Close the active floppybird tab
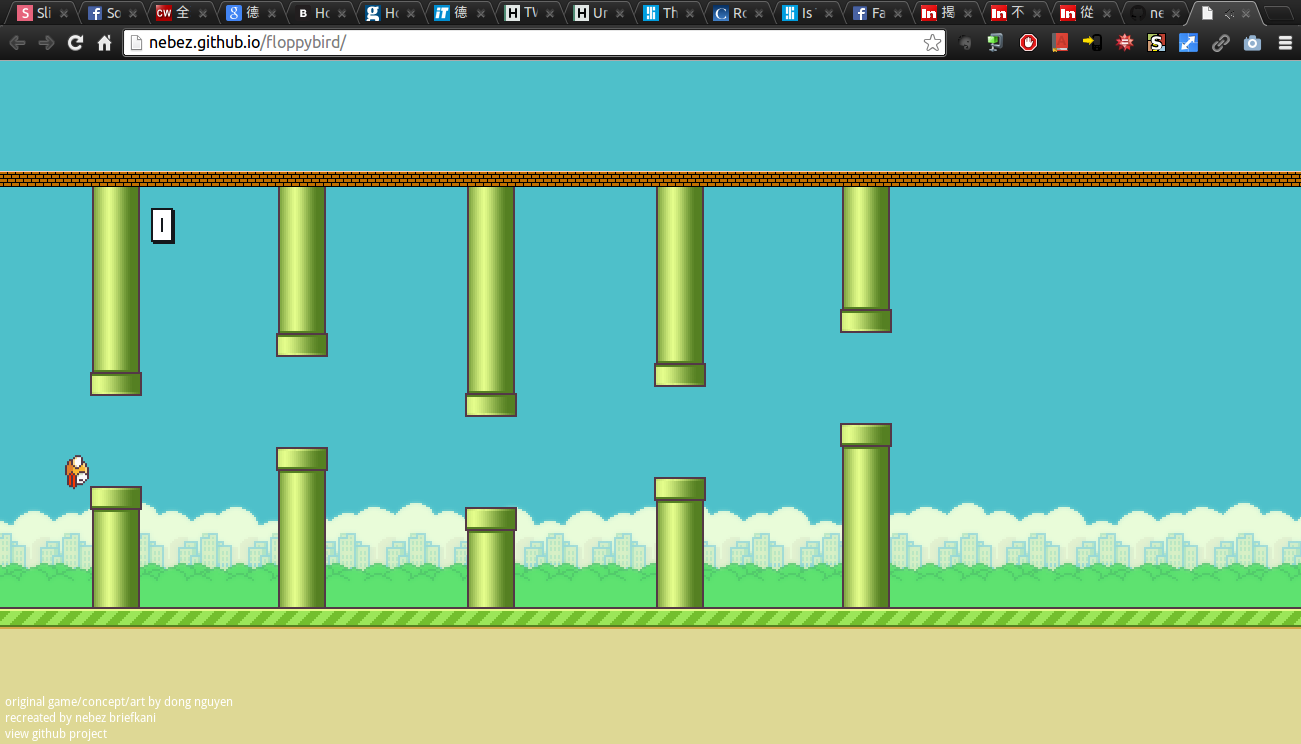Image resolution: width=1301 pixels, height=744 pixels. coord(1248,14)
